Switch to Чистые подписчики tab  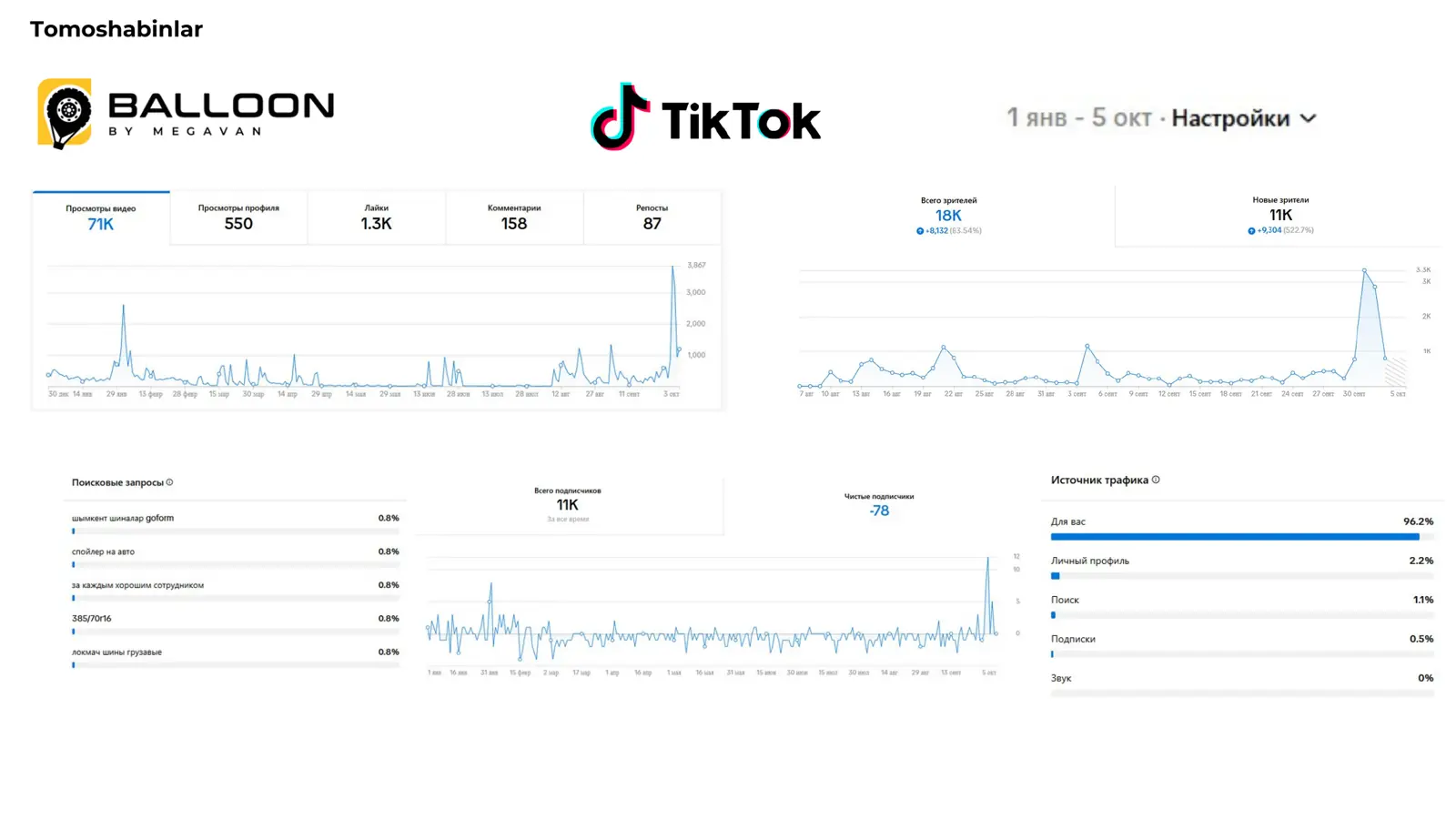pos(879,505)
